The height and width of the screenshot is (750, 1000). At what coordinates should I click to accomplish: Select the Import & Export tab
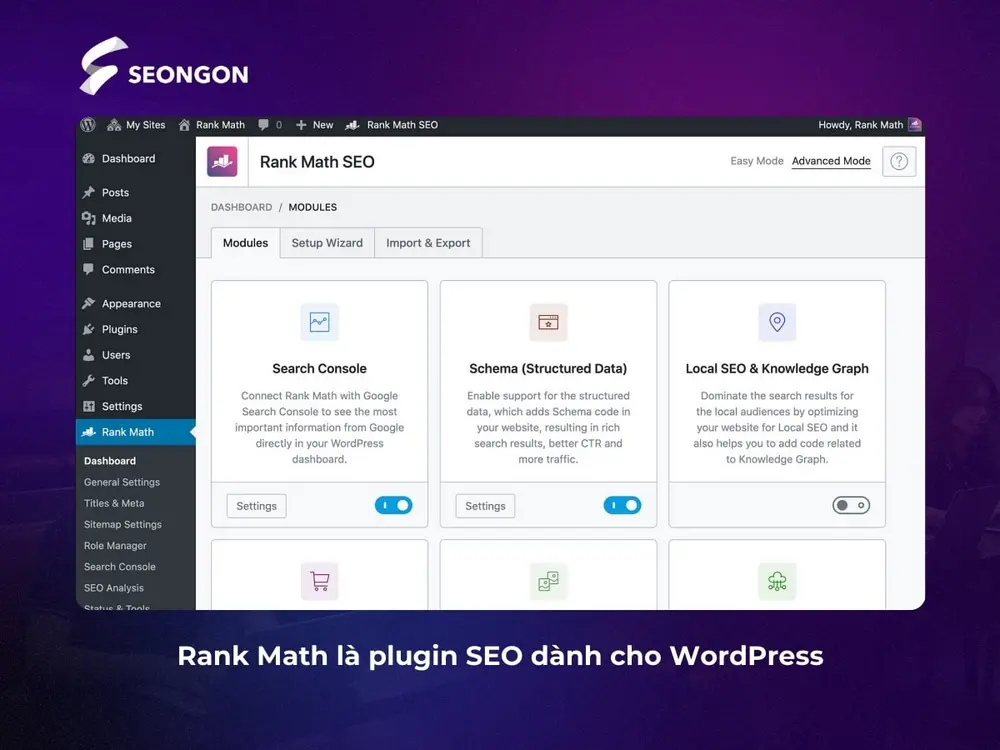(428, 243)
